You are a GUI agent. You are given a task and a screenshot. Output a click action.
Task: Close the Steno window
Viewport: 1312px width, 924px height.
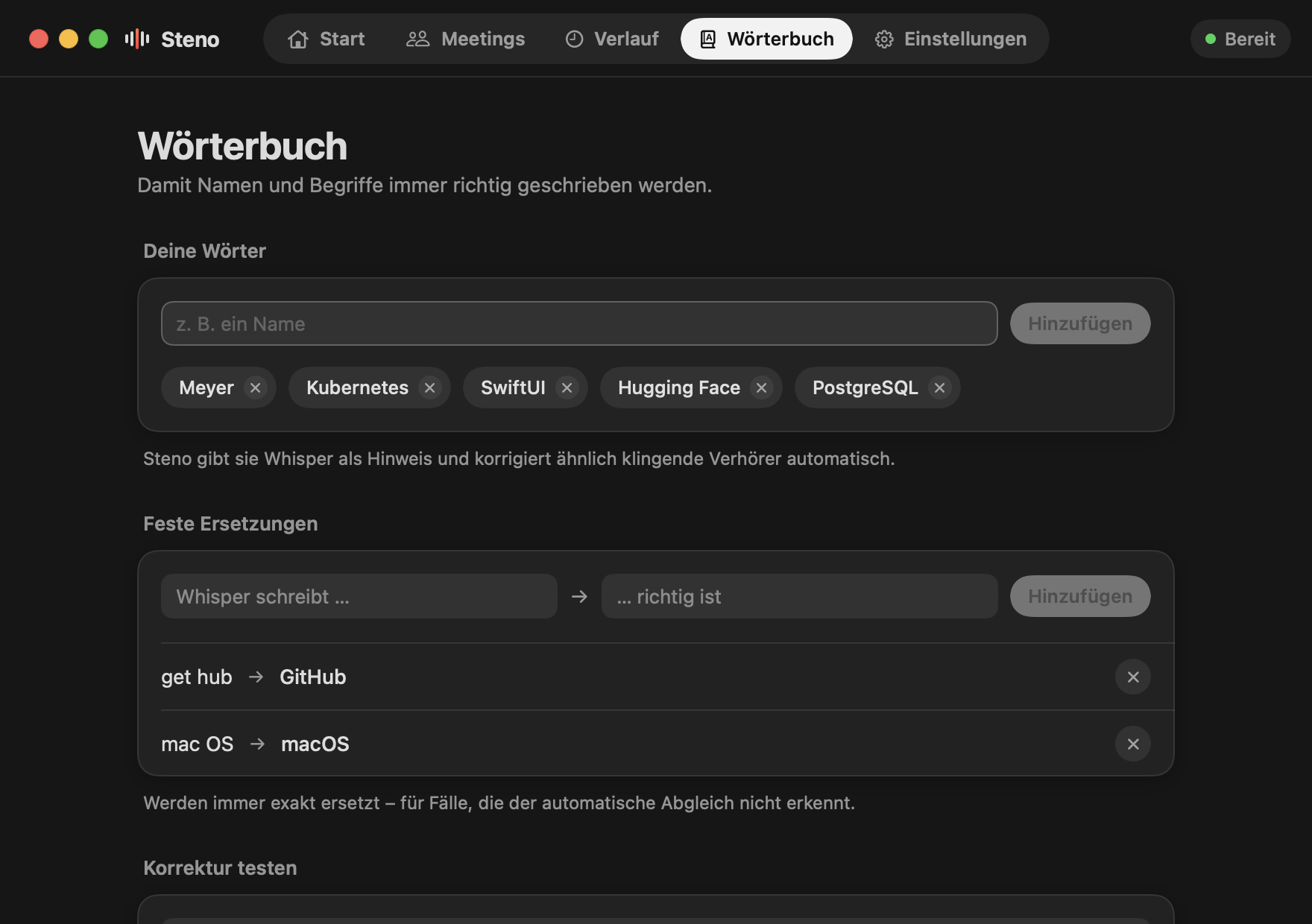pos(39,39)
